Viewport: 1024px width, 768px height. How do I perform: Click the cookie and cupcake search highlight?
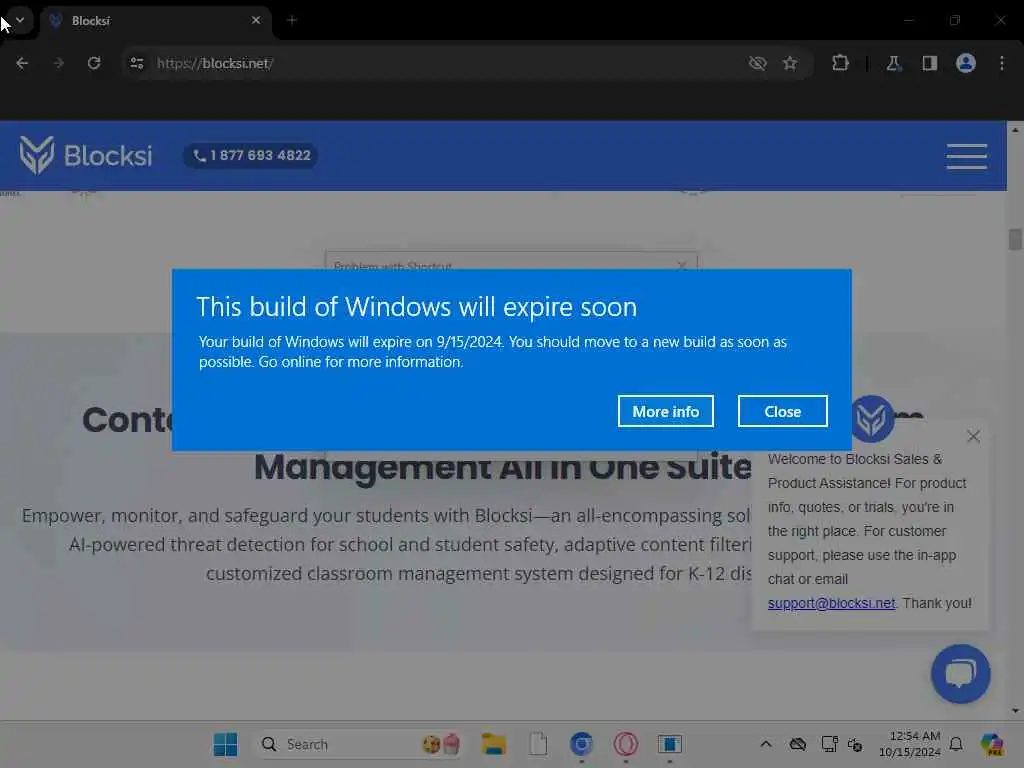click(441, 744)
